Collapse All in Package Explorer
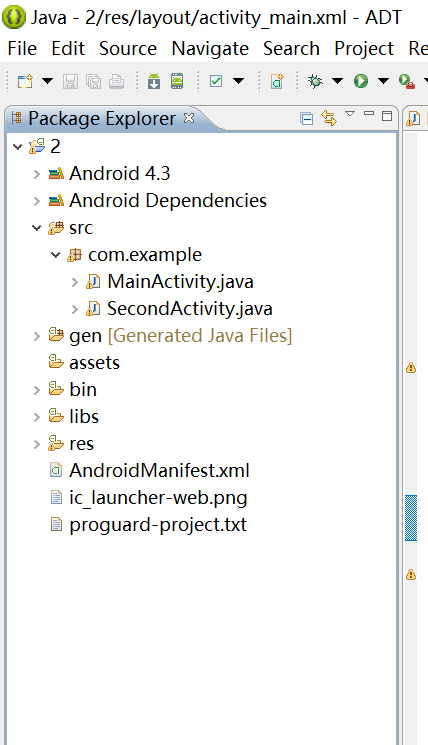This screenshot has height=745, width=428. coord(306,118)
